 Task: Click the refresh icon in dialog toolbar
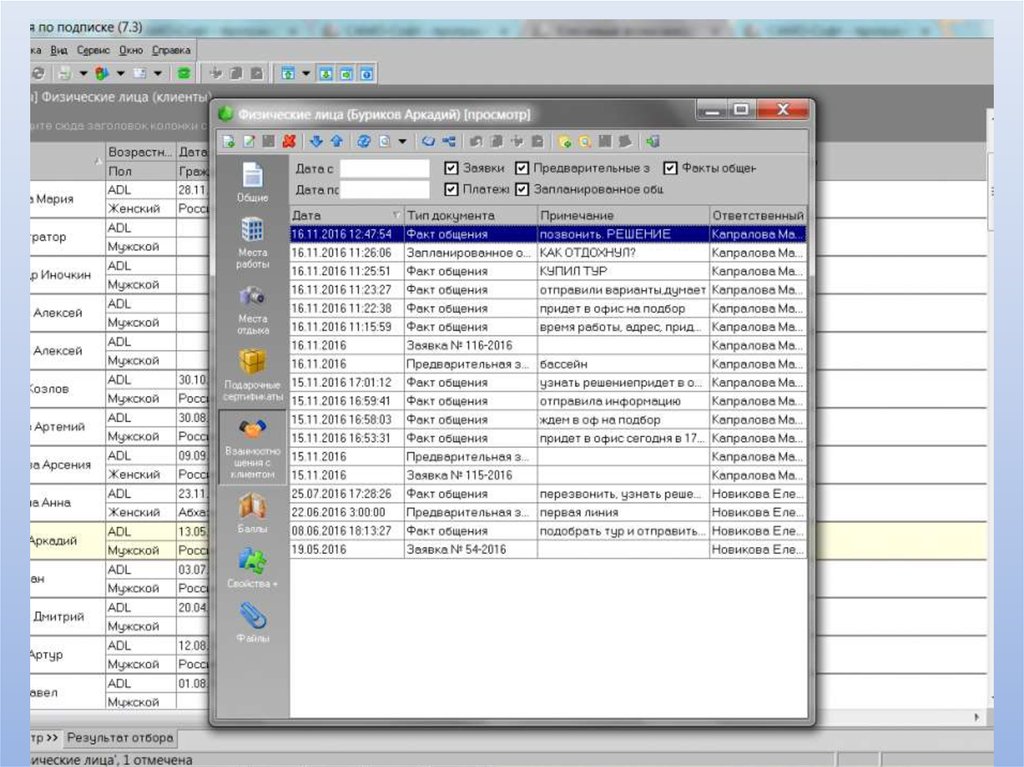pyautogui.click(x=365, y=141)
